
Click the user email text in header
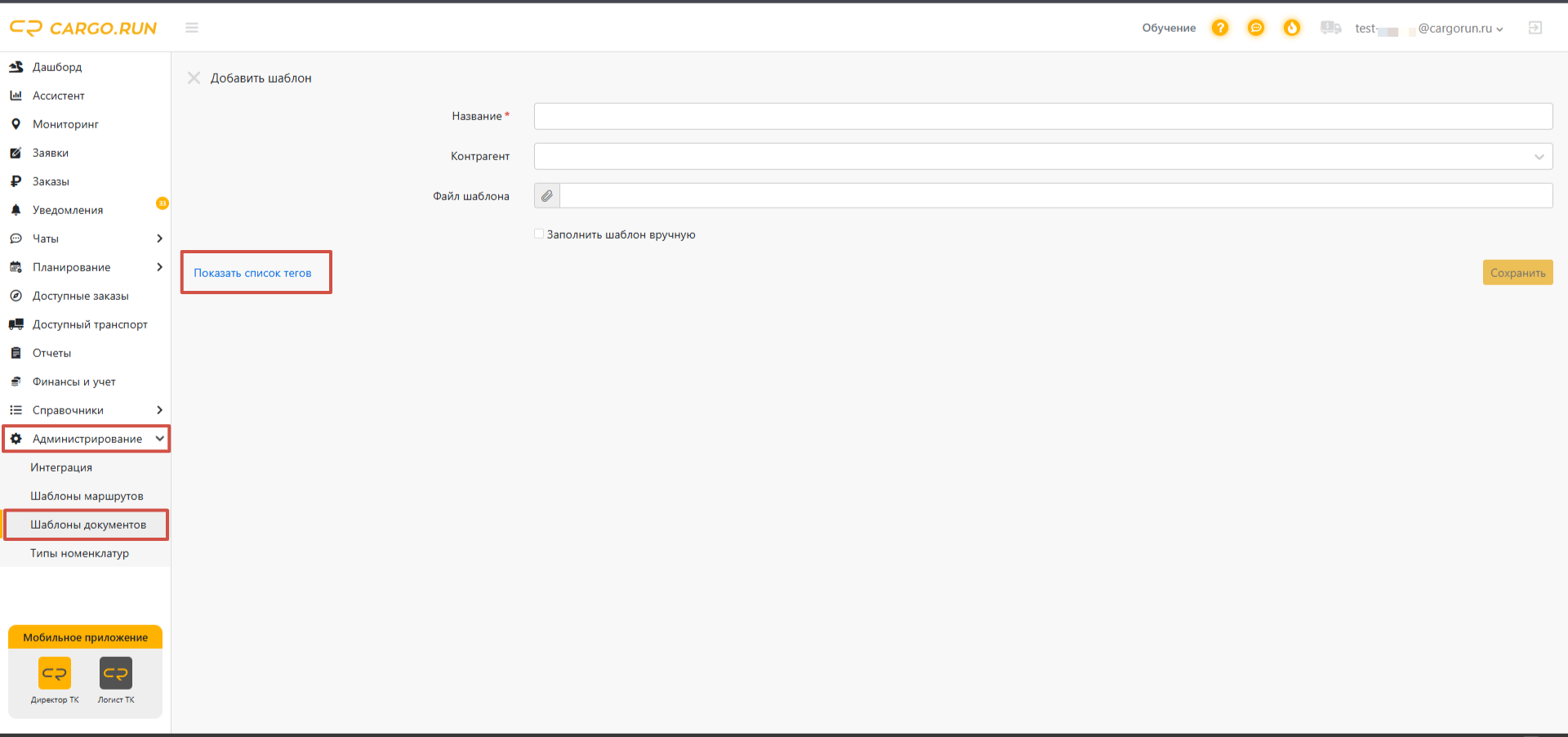1423,29
